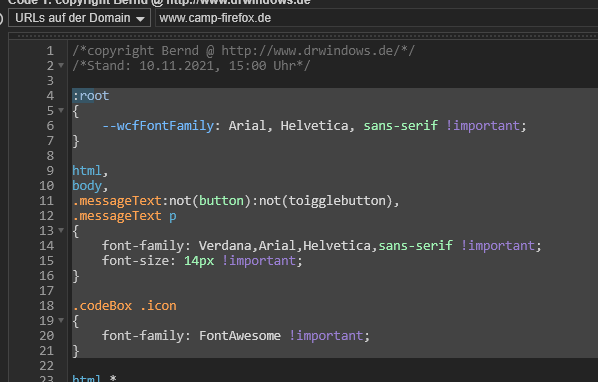Collapse the block fold arrow at line 13
Image resolution: width=598 pixels, height=382 pixels.
click(x=61, y=230)
